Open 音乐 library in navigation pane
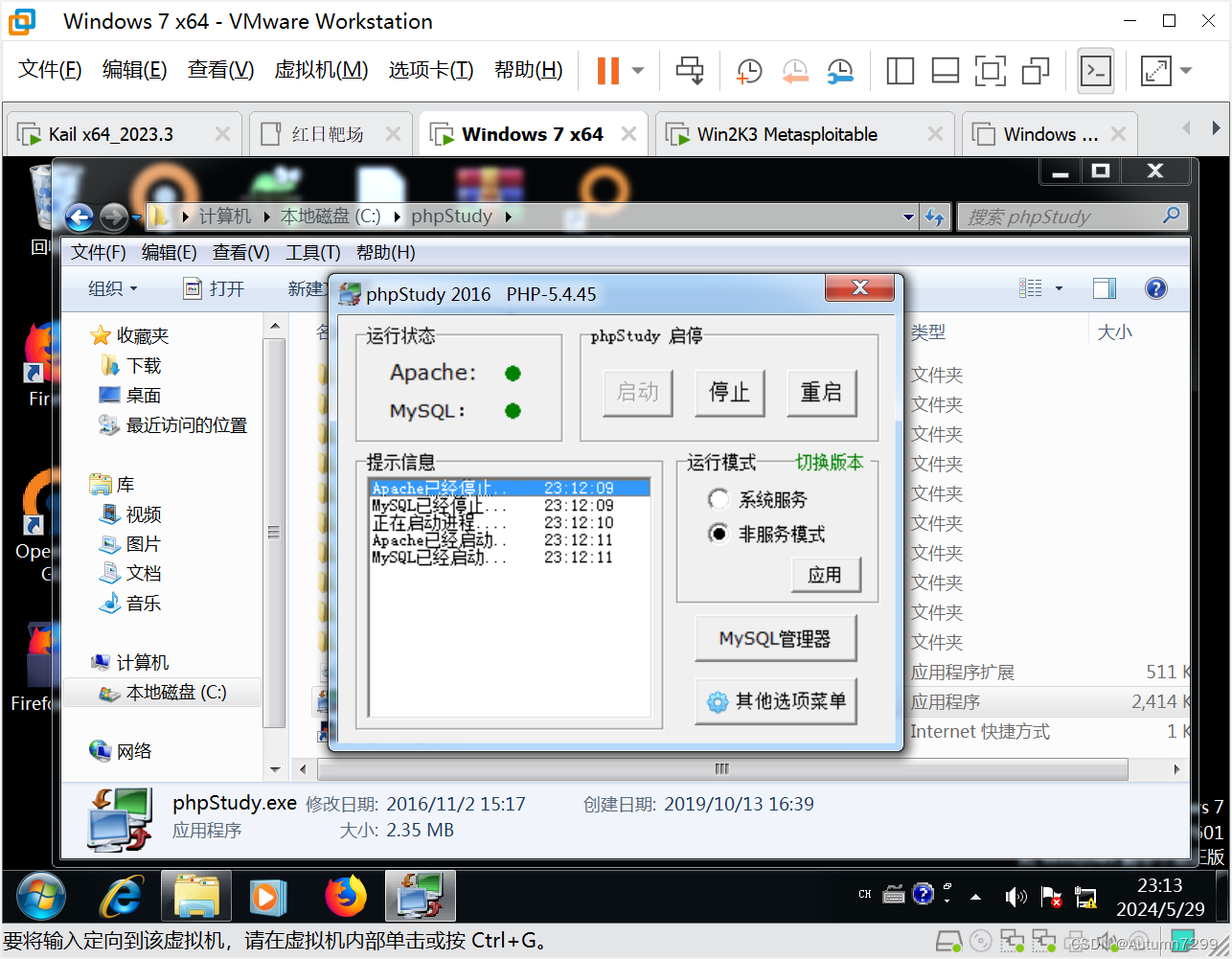The height and width of the screenshot is (959, 1232). point(132,604)
